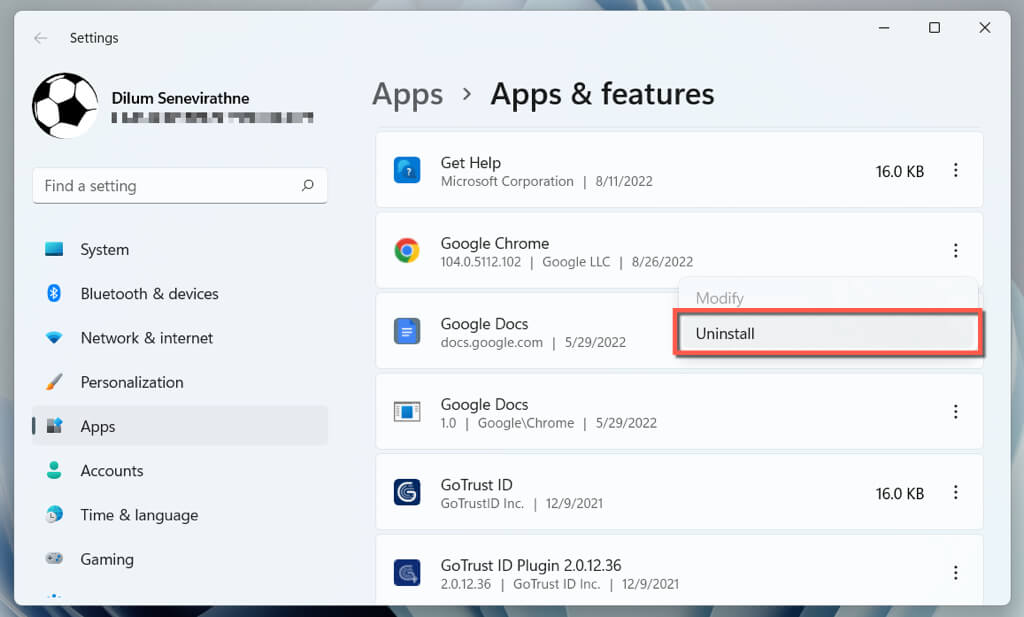The image size is (1024, 617).
Task: Click the 16.0 KB size for Get Help
Action: pyautogui.click(x=900, y=171)
